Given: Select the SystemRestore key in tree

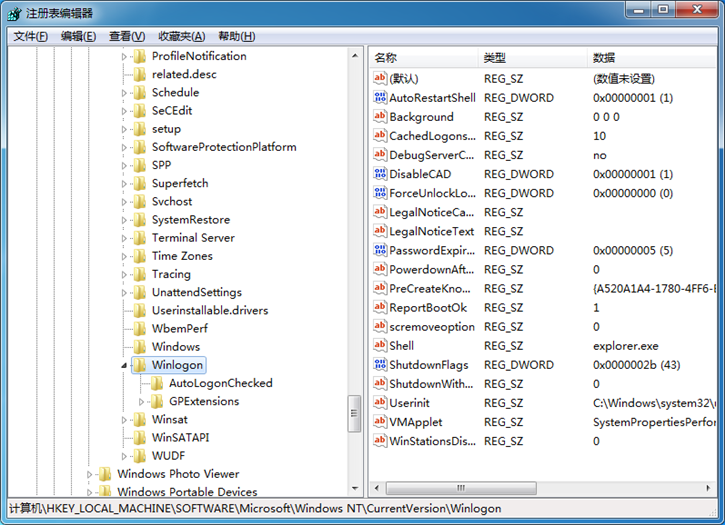Looking at the screenshot, I should 190,220.
